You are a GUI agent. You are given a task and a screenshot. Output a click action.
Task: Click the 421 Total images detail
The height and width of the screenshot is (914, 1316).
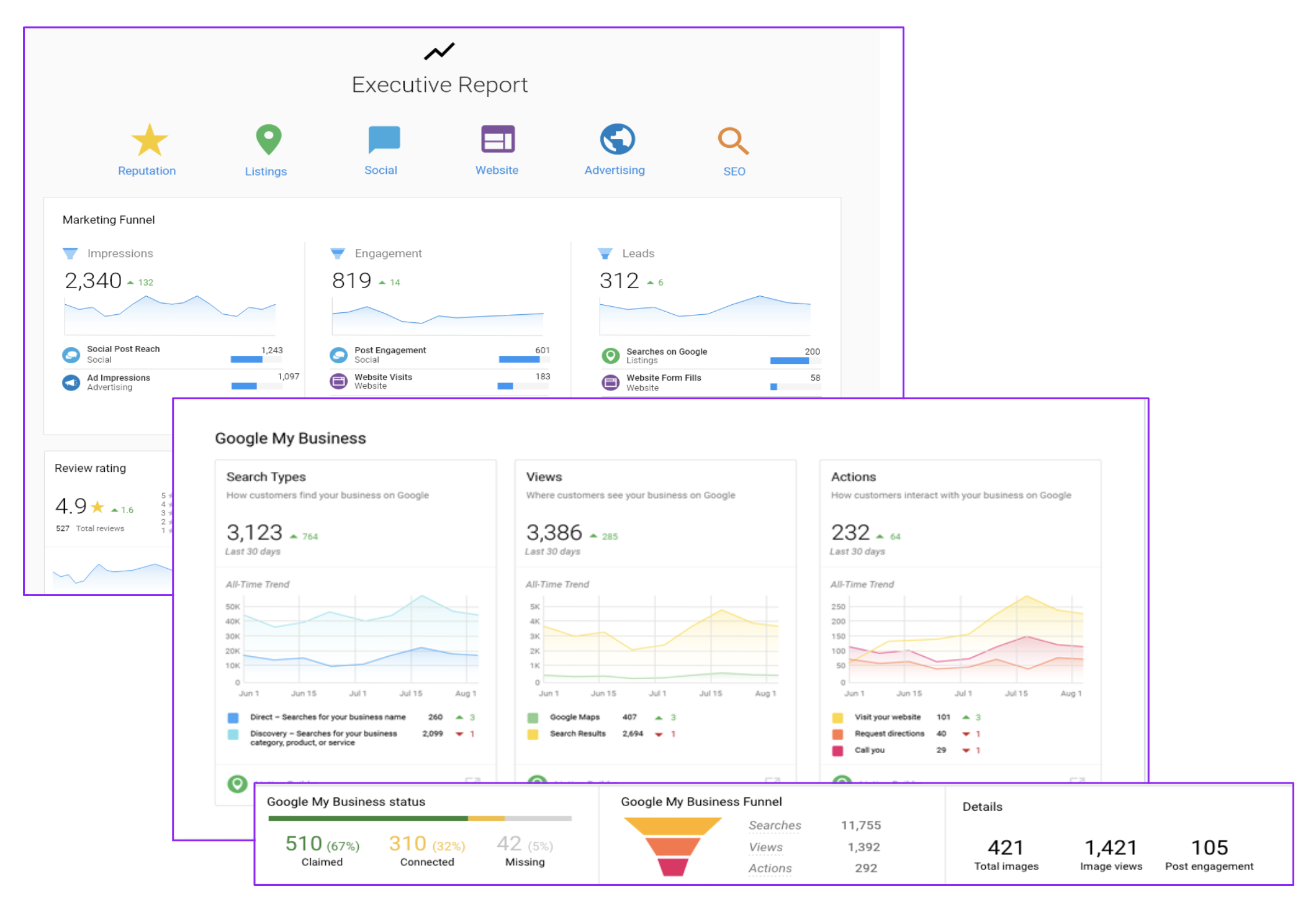pos(1006,854)
